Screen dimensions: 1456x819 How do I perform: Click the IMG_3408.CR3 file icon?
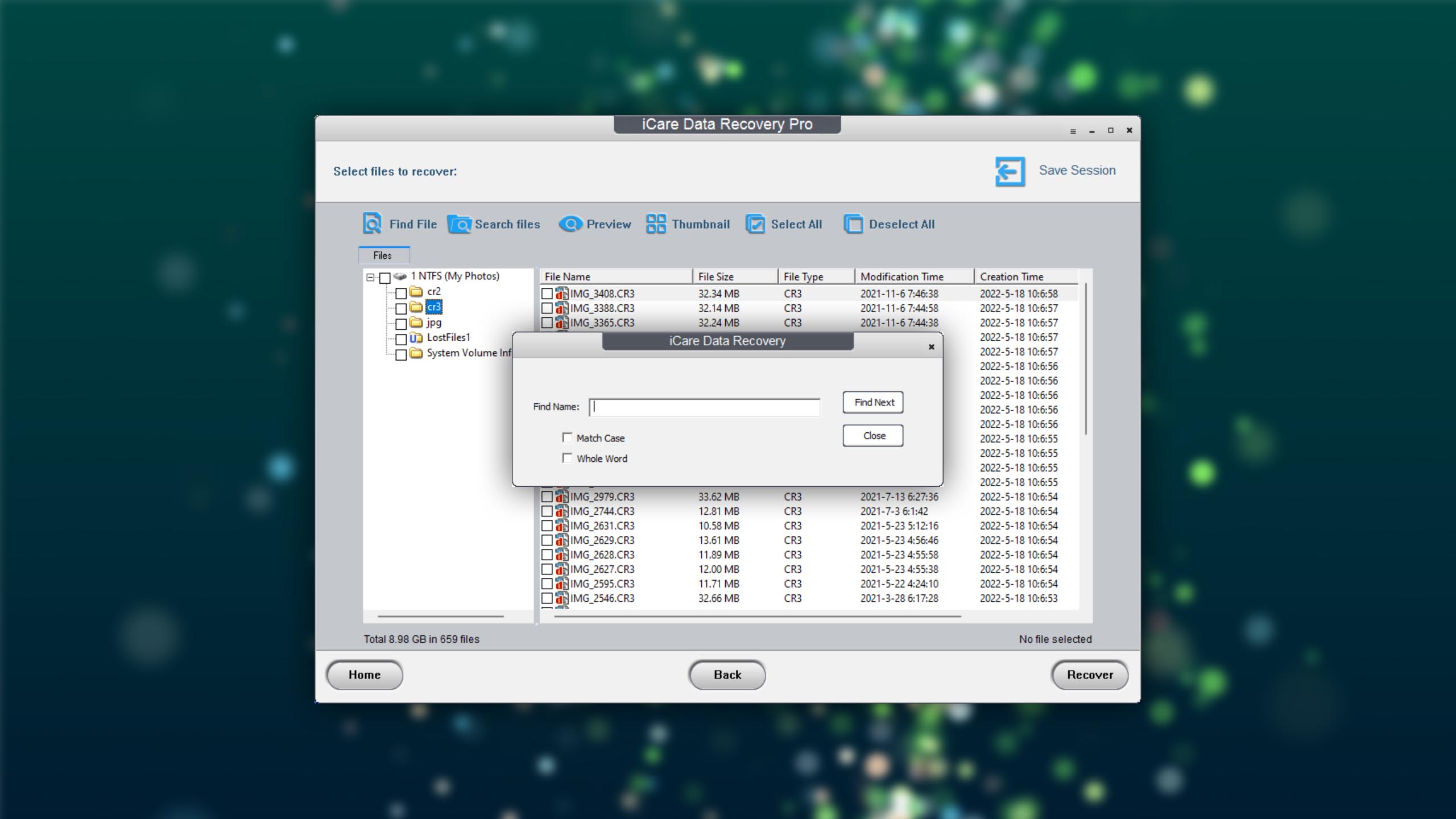pos(562,293)
